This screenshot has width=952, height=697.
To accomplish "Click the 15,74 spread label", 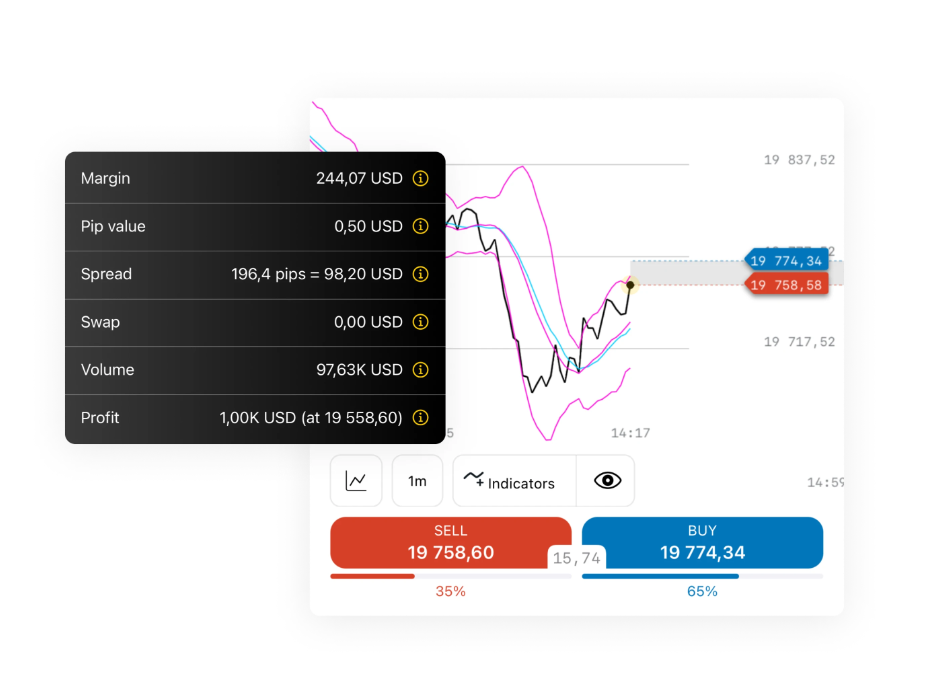I will point(577,558).
